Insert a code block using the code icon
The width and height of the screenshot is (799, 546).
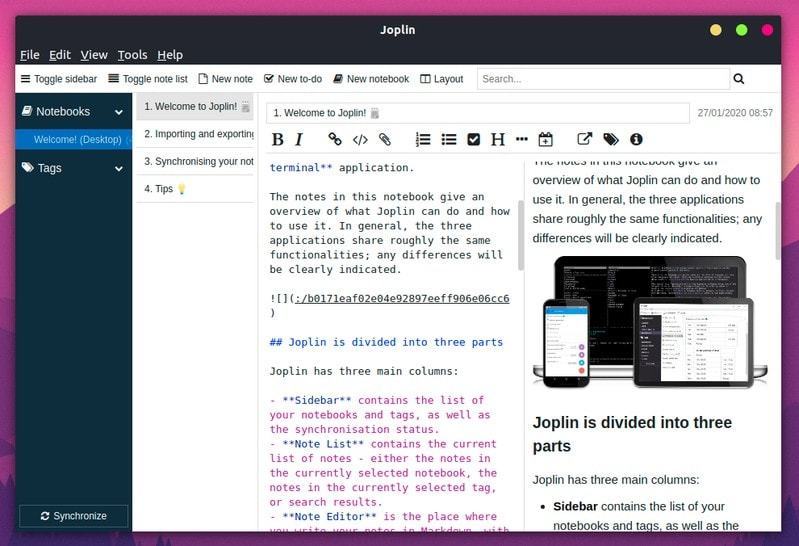click(360, 139)
